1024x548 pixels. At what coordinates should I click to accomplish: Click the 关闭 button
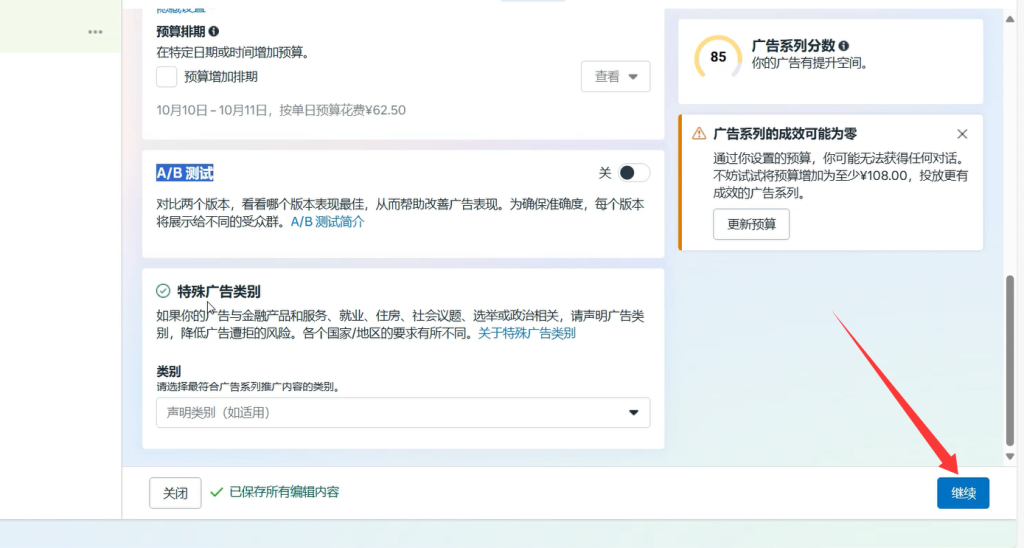(x=175, y=493)
